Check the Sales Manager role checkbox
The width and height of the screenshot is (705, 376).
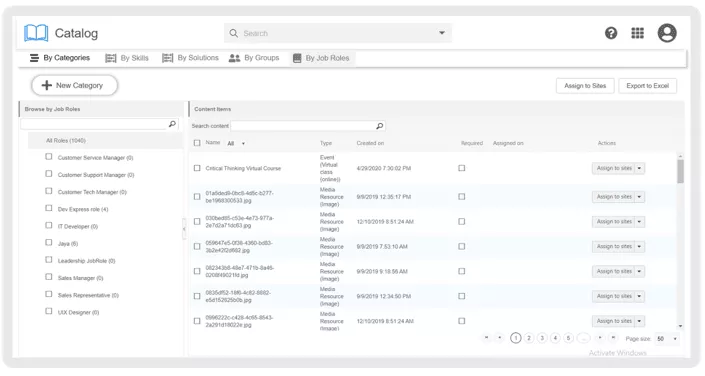[x=49, y=277]
